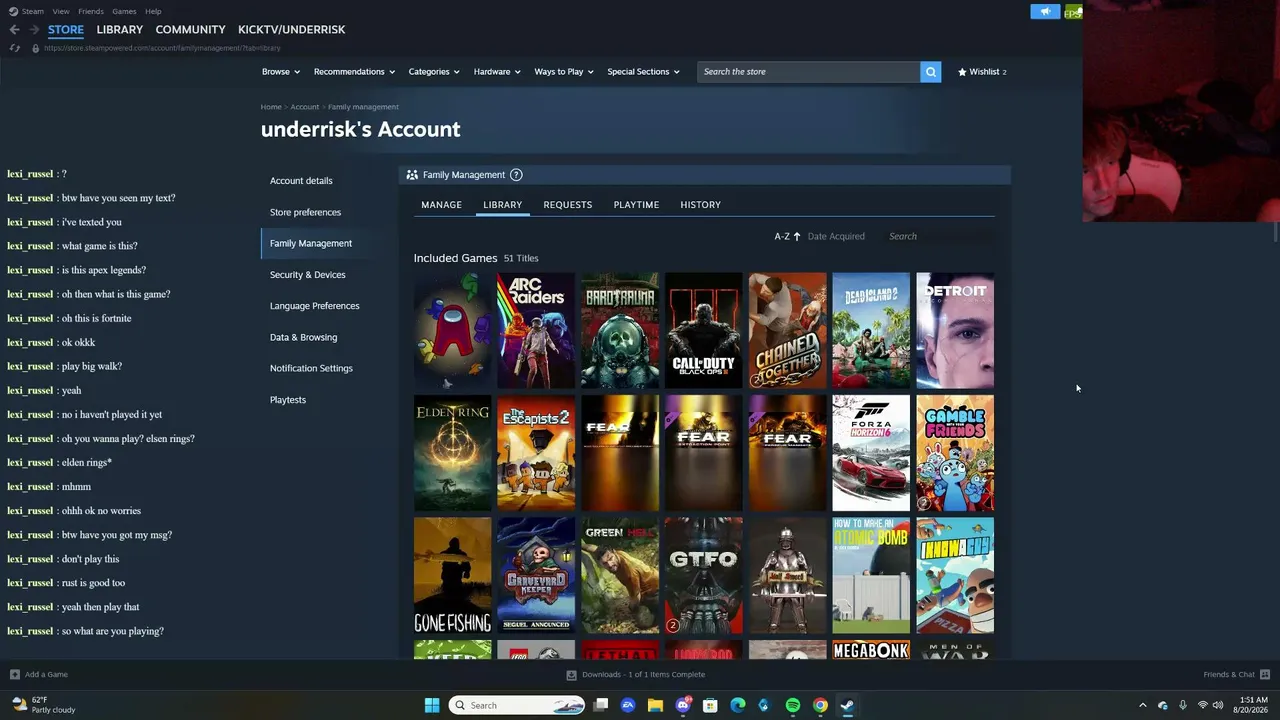Open Account details in the sidebar

[x=301, y=181]
